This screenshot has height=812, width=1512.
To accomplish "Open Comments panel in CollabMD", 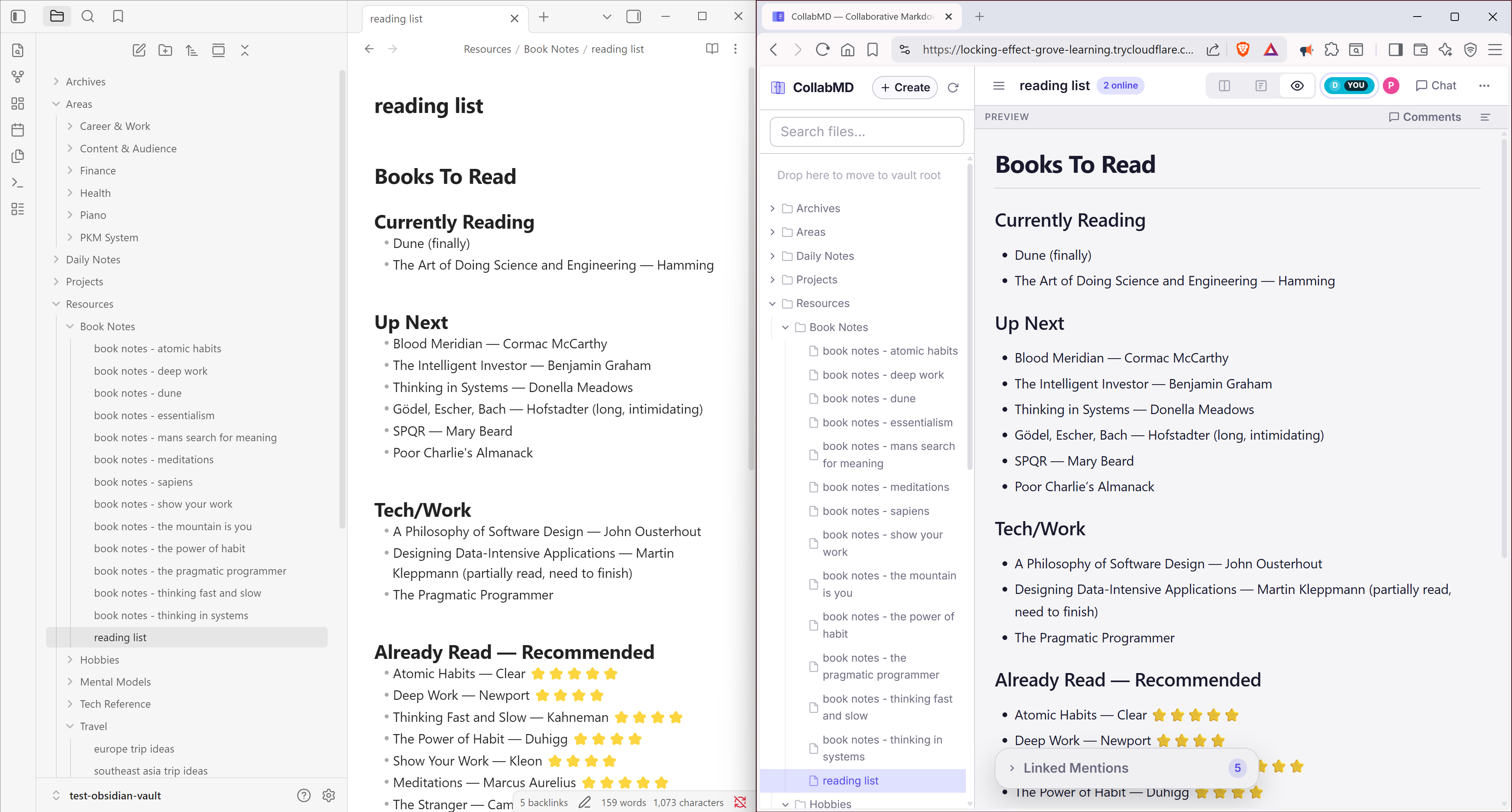I will click(1425, 117).
